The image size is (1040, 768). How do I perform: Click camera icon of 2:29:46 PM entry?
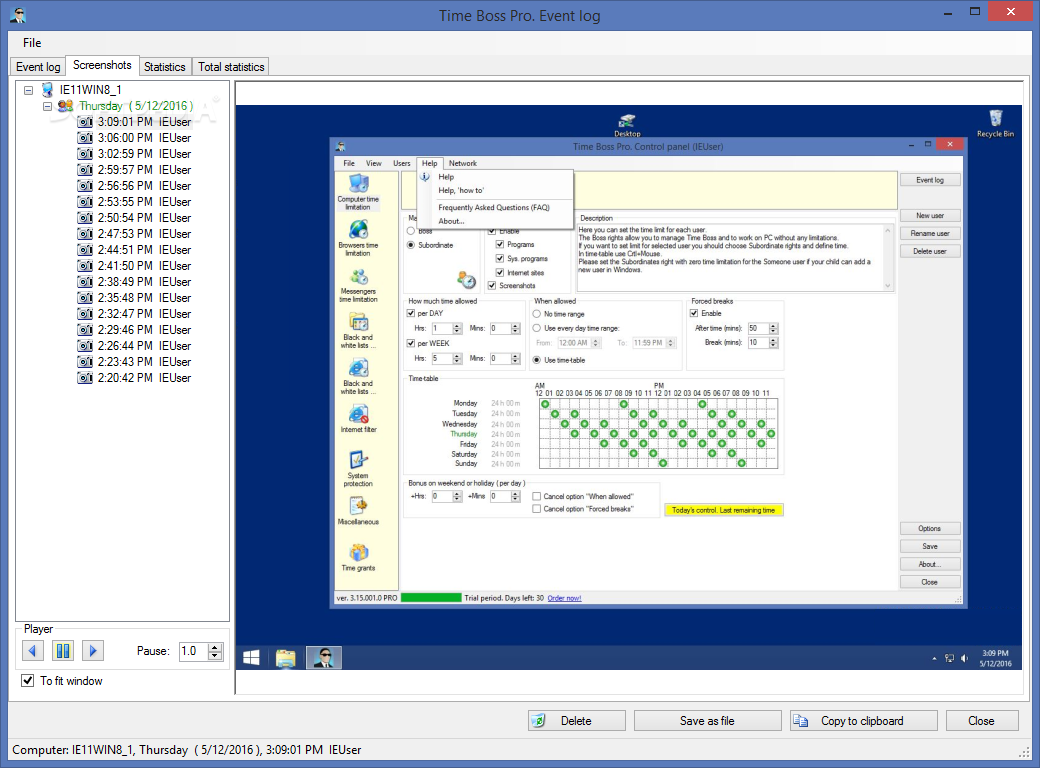(x=85, y=330)
